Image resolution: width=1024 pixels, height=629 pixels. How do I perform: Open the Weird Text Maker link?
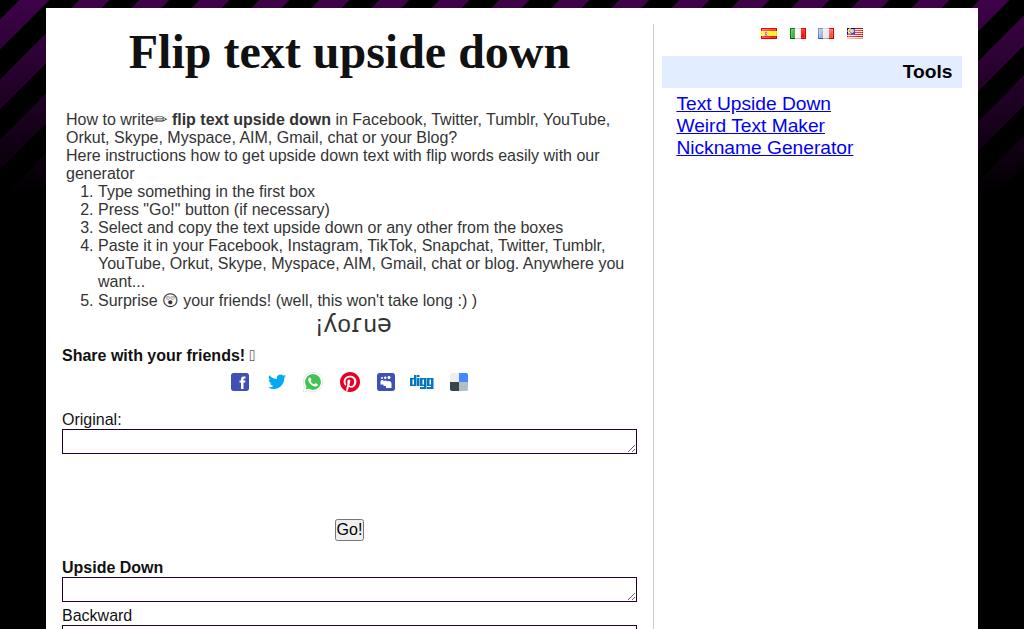coord(750,126)
